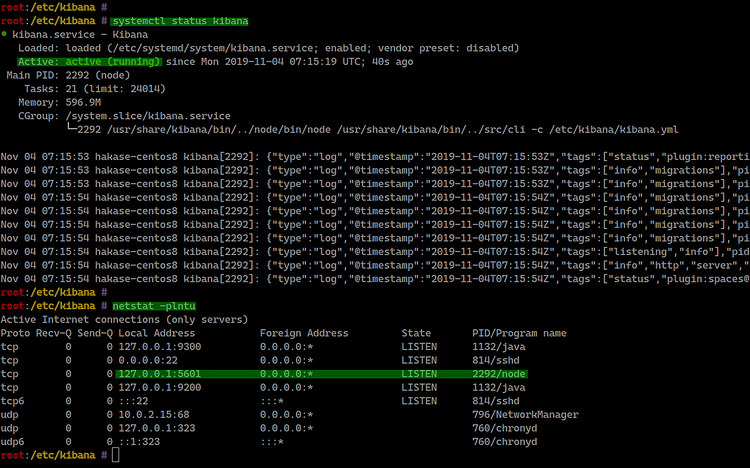
Task: Click the cursor at the last prompt
Action: click(116, 455)
